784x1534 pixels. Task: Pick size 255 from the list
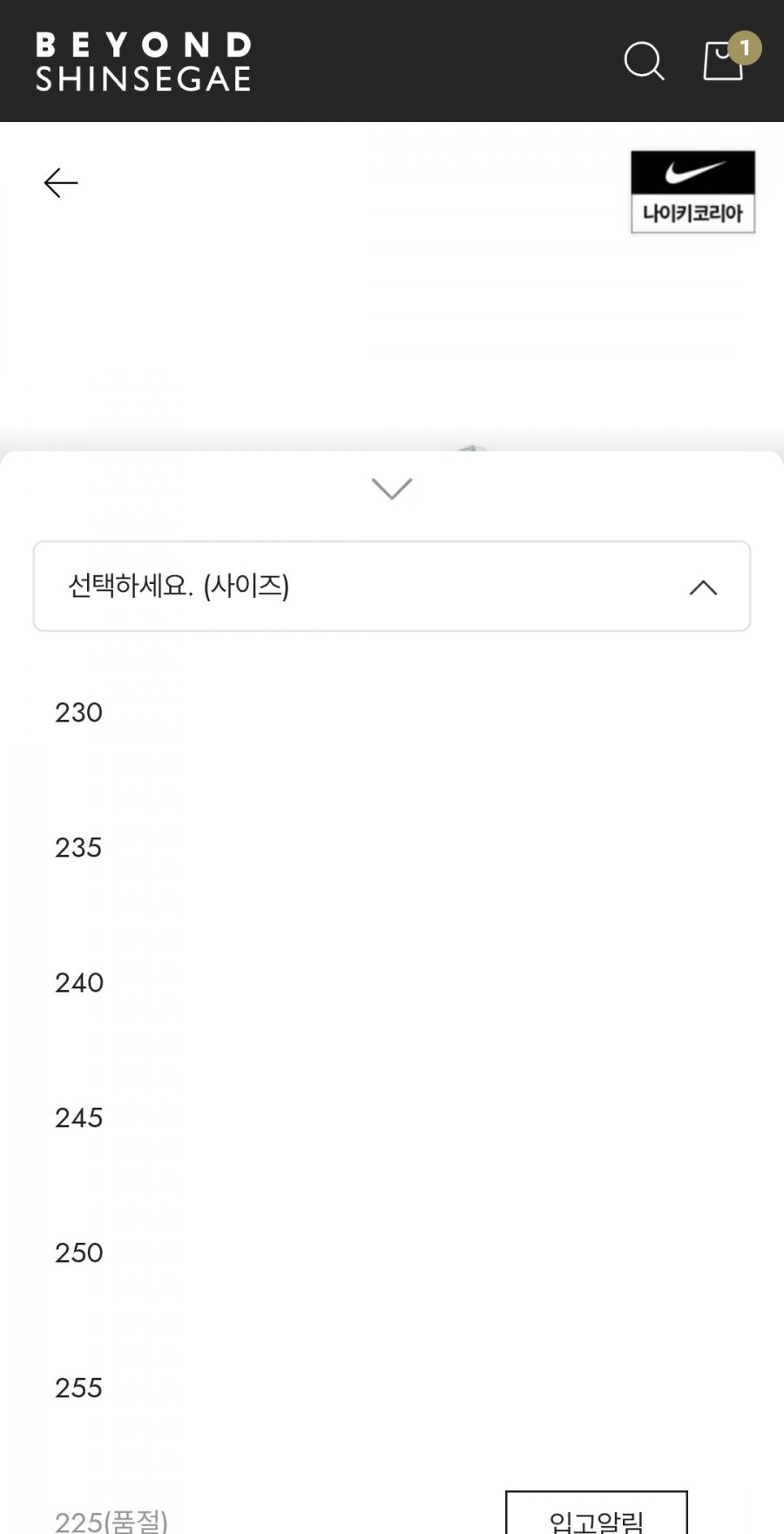tap(79, 1388)
